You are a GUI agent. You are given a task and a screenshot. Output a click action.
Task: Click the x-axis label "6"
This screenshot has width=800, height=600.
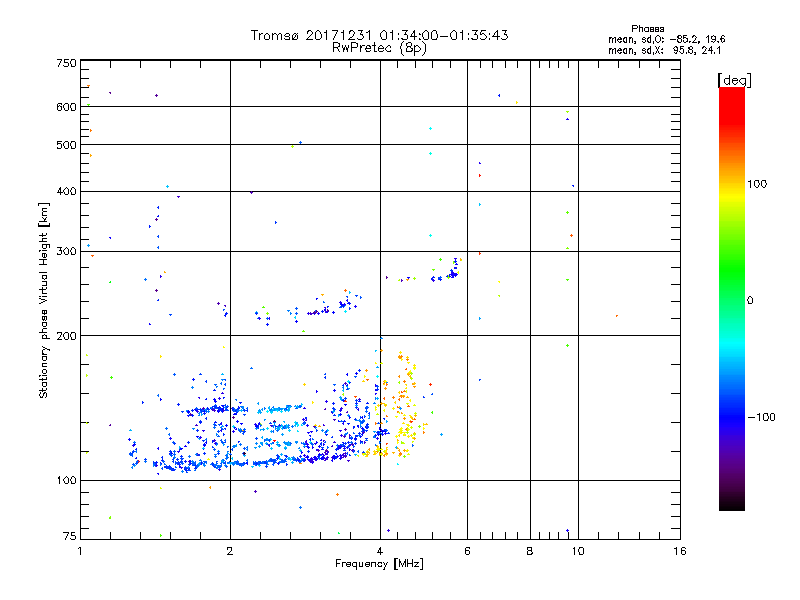(467, 551)
